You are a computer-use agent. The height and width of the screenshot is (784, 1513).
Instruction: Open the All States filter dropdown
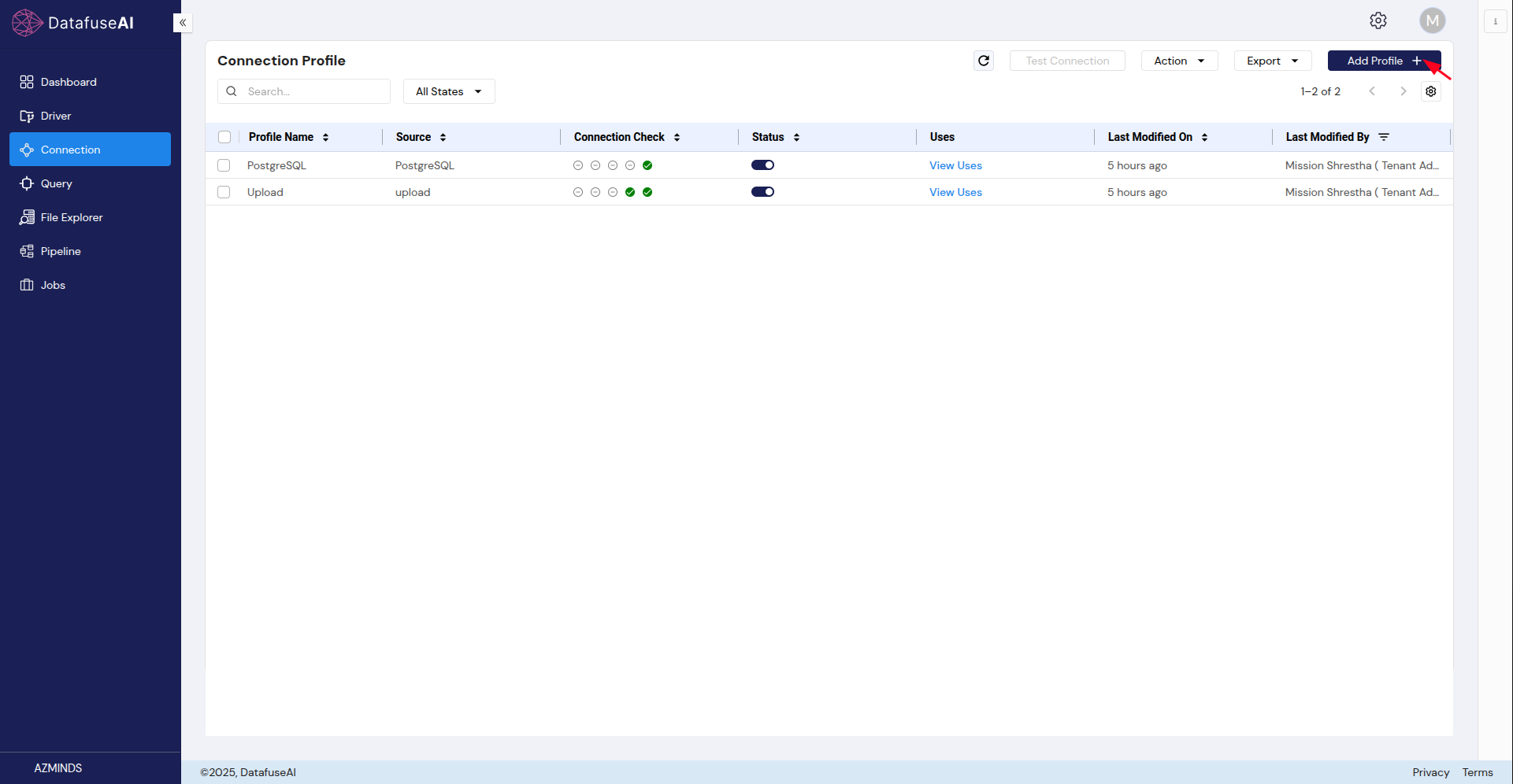point(448,91)
